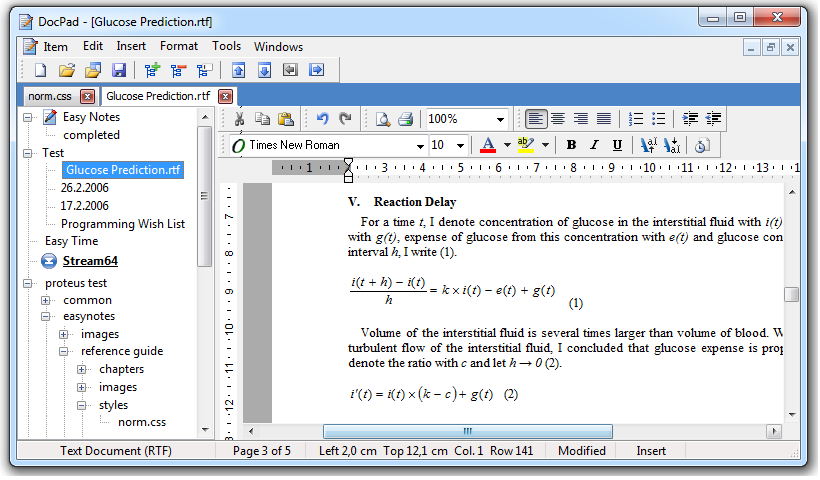Toggle bold formatting

click(x=571, y=145)
